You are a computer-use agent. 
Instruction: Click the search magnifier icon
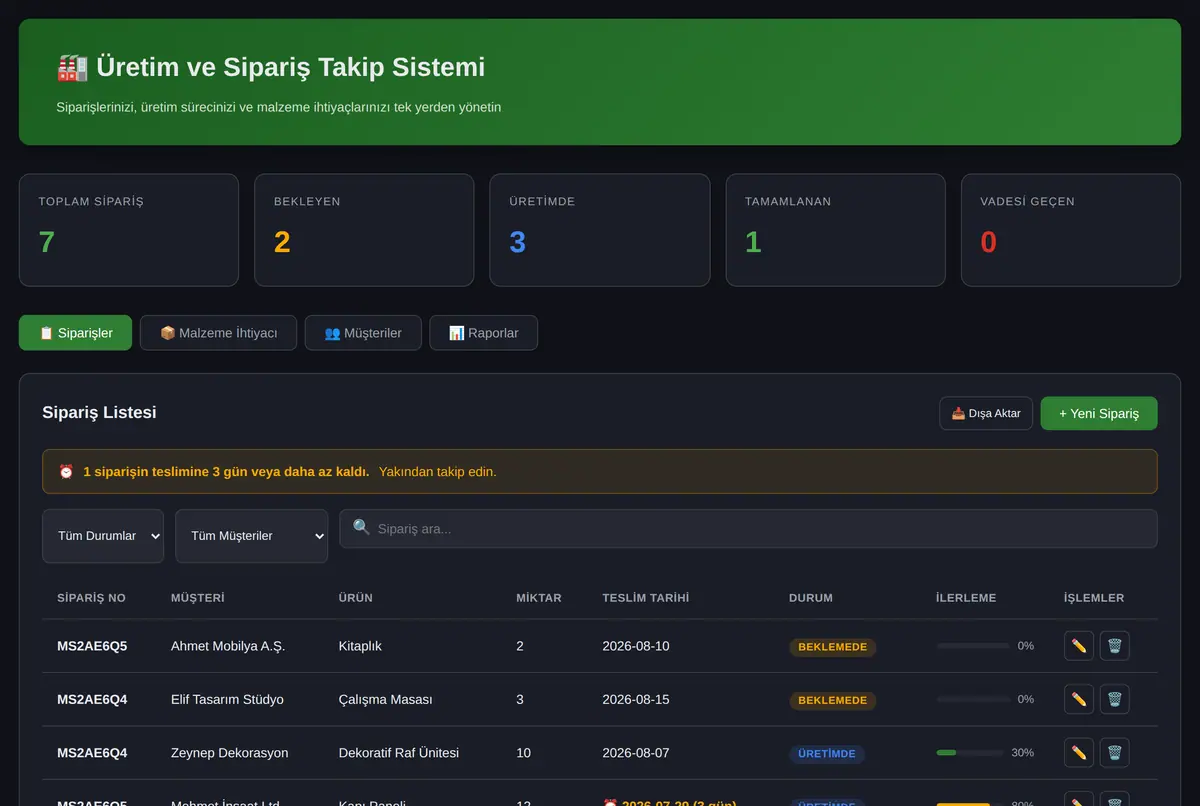(x=362, y=528)
